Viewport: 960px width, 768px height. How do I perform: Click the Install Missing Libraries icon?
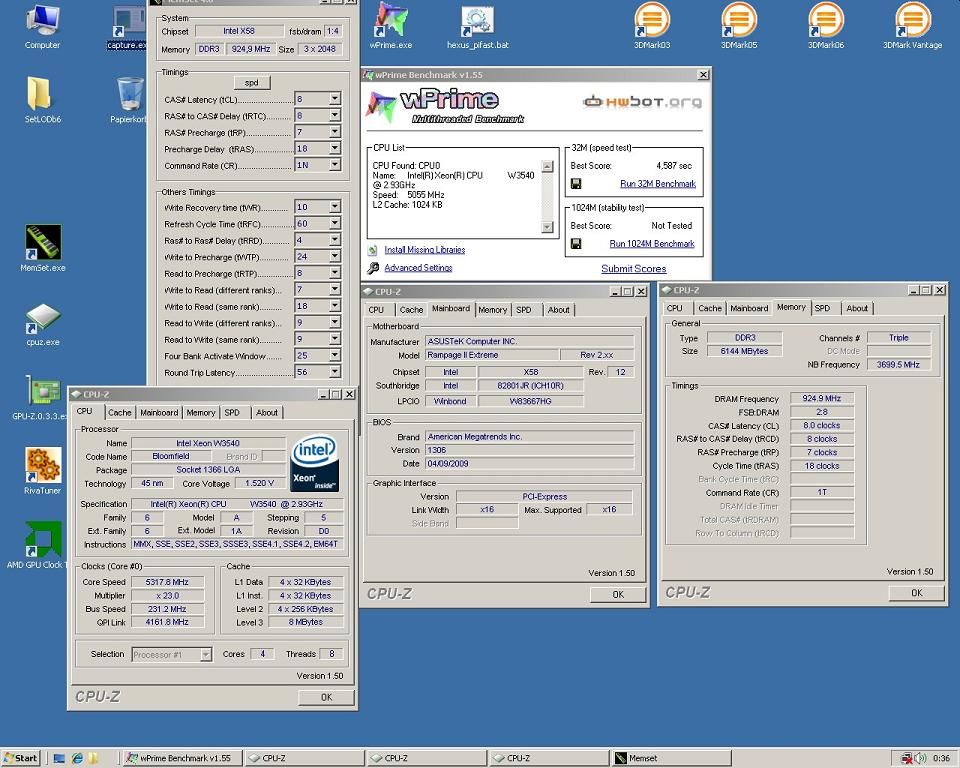click(373, 250)
